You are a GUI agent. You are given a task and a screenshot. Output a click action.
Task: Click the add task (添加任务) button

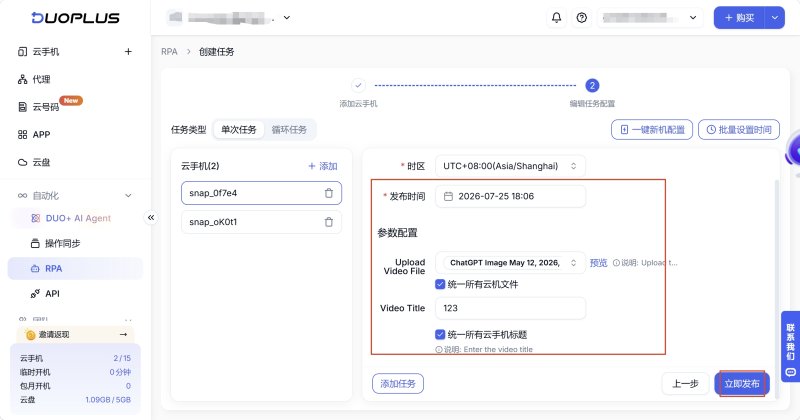(x=398, y=384)
